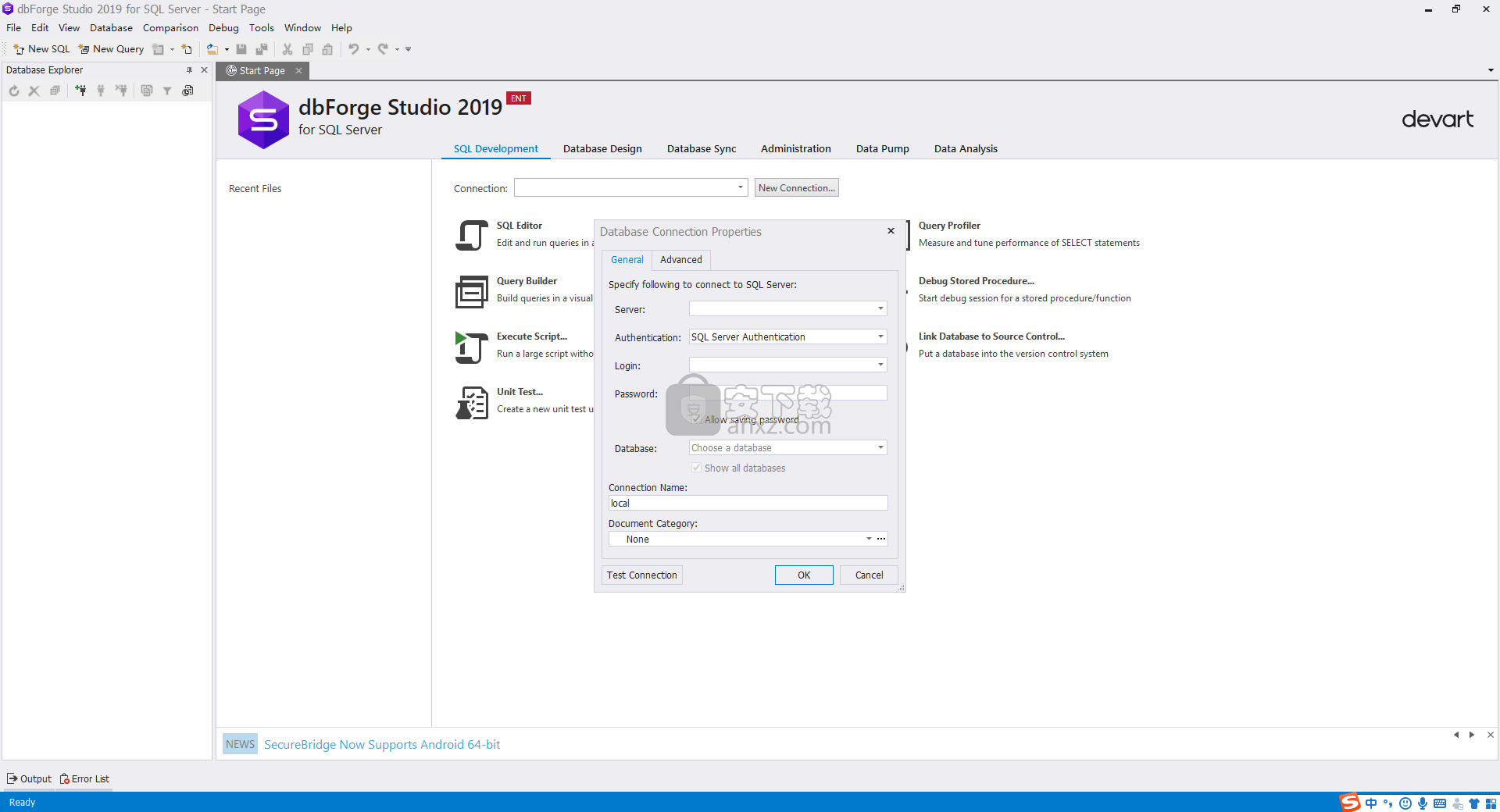This screenshot has height=812, width=1500.
Task: Open the SecureBridge Android 64-bit news link
Action: pyautogui.click(x=382, y=744)
